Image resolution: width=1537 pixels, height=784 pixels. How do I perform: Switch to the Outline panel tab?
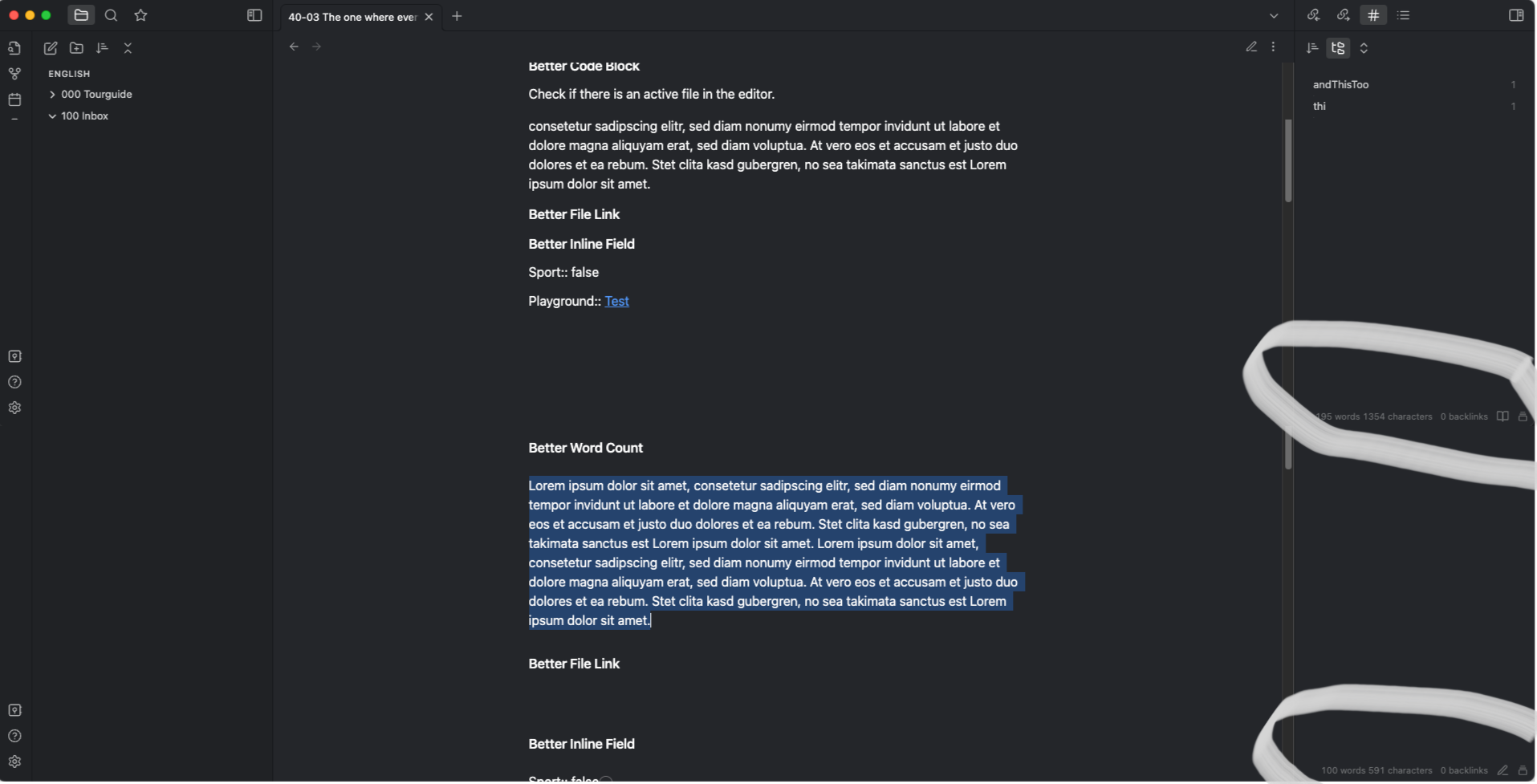coord(1403,15)
